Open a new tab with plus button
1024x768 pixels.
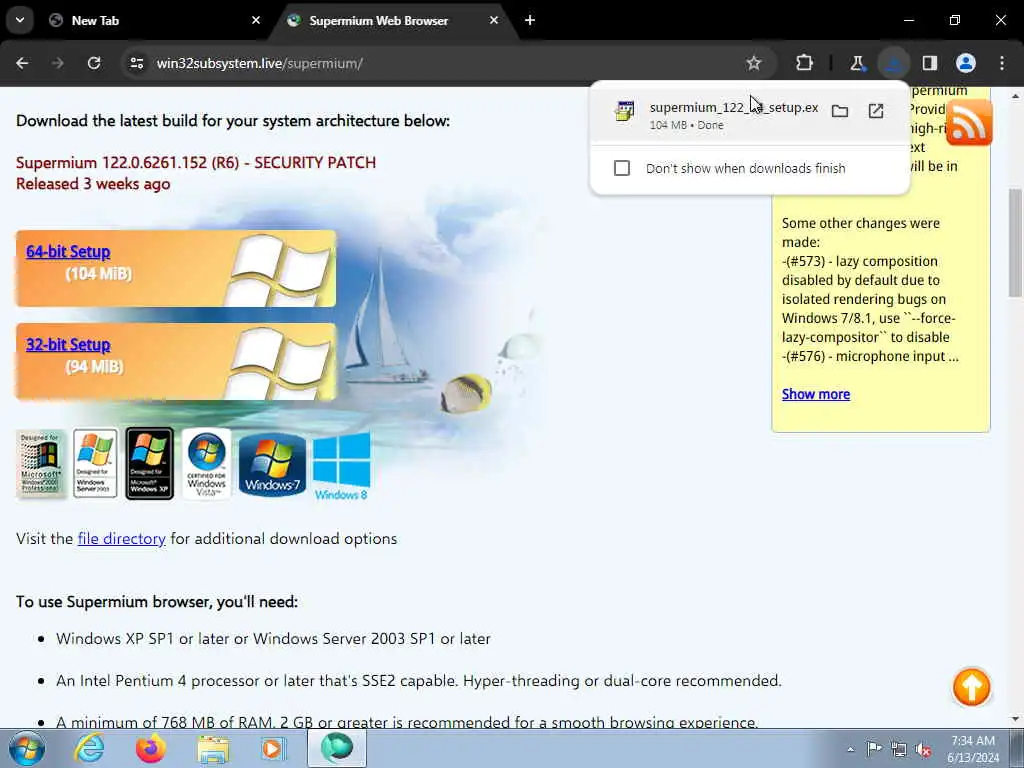(530, 20)
